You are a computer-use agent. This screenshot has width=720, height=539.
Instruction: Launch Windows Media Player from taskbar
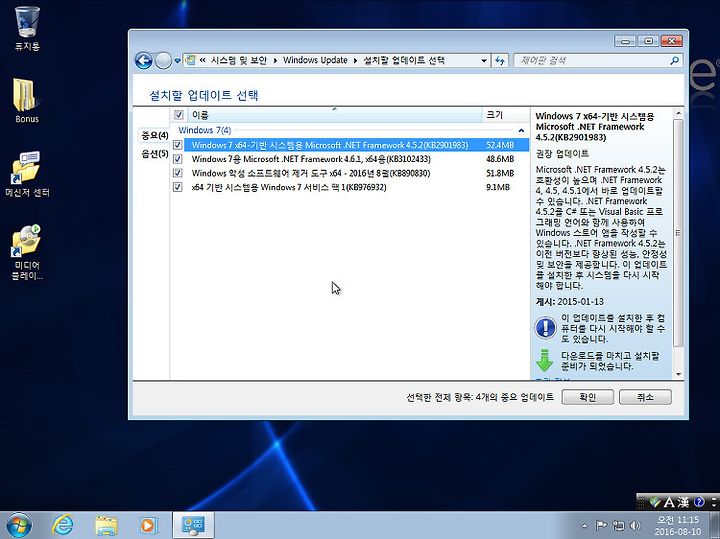148,525
